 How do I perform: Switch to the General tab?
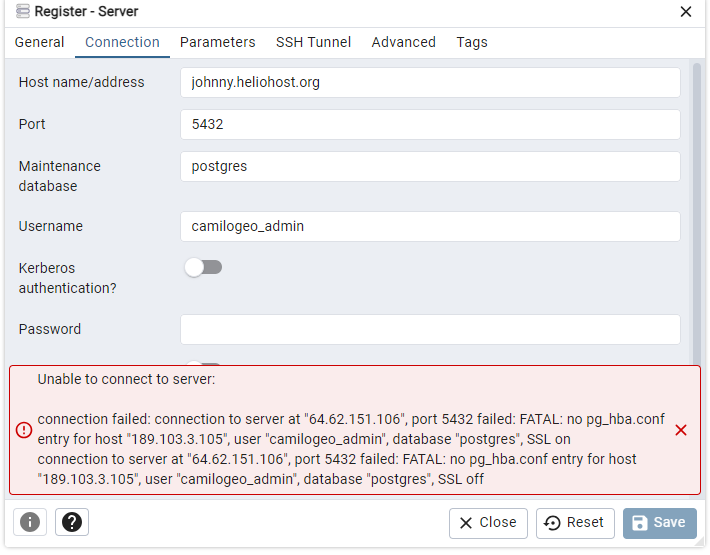pyautogui.click(x=39, y=42)
